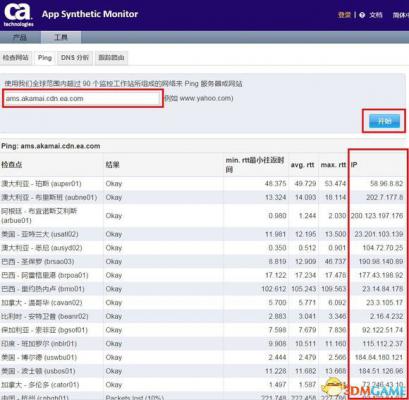Open the Traceroute tab
Viewport: 409px width, 400px height.
point(111,58)
